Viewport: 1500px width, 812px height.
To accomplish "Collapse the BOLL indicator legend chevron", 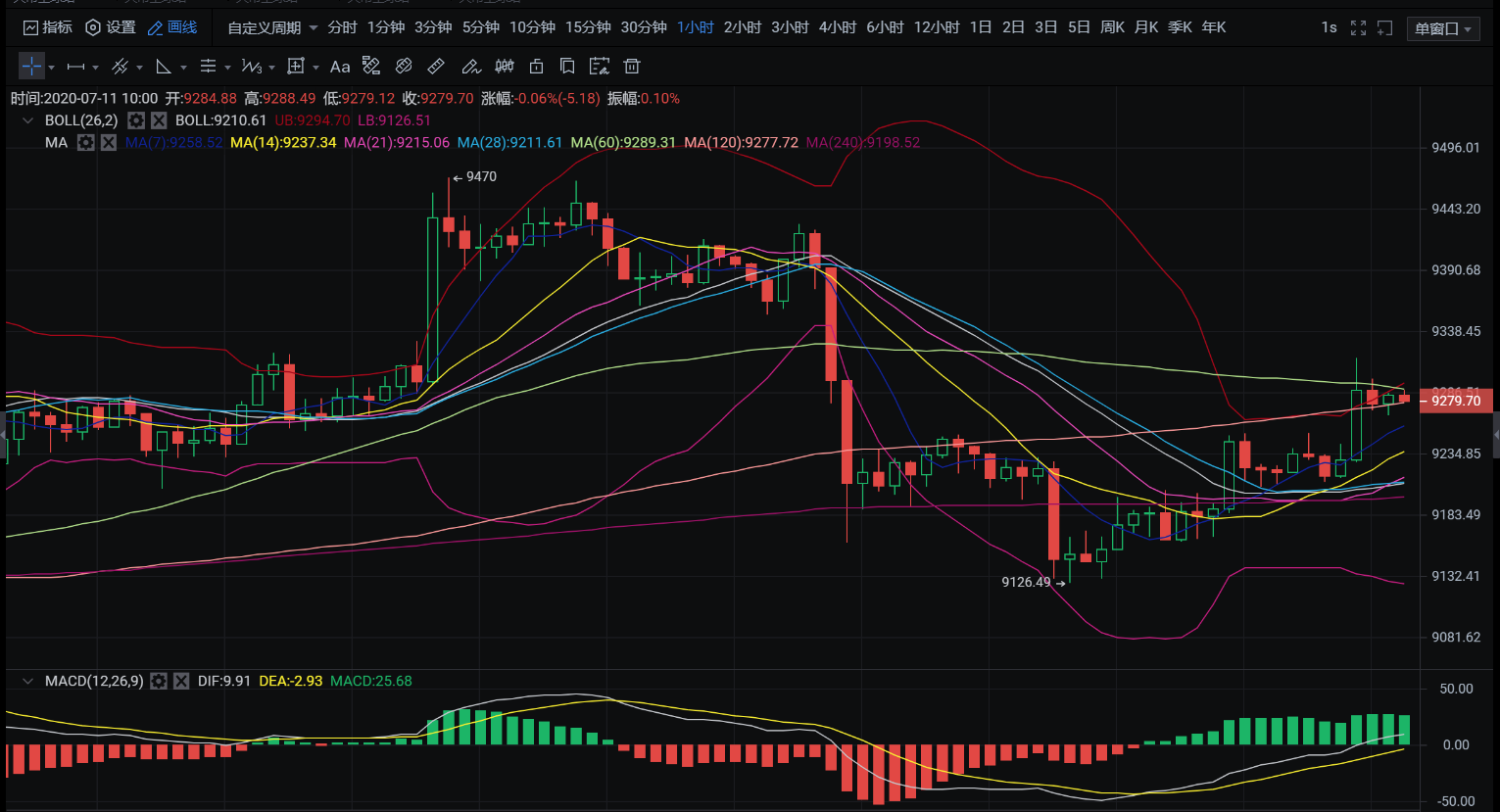I will [x=27, y=120].
